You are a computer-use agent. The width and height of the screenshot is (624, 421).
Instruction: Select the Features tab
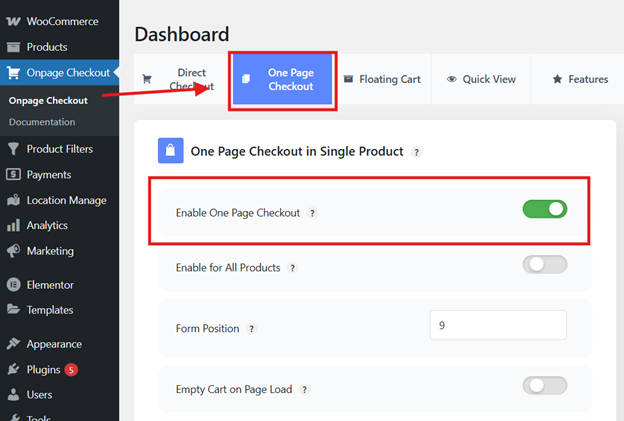(x=581, y=80)
